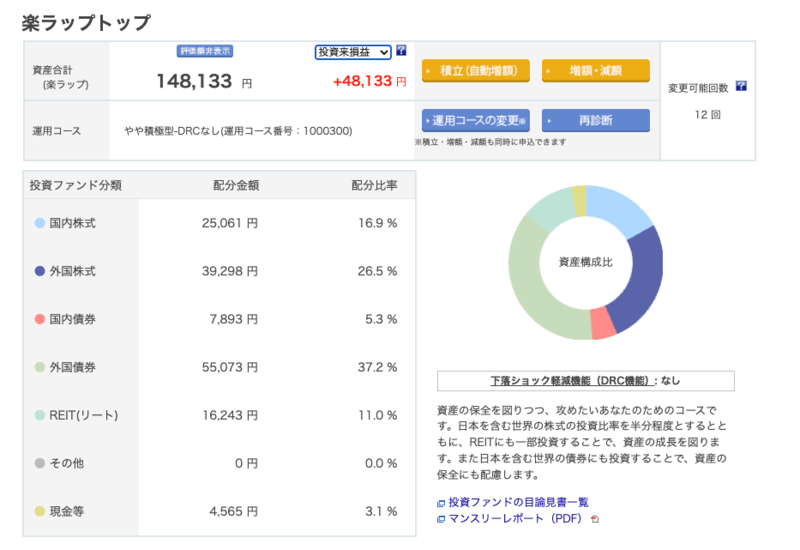Click PDF icon after マンスリーレポート link
800x550 pixels.
tap(595, 519)
